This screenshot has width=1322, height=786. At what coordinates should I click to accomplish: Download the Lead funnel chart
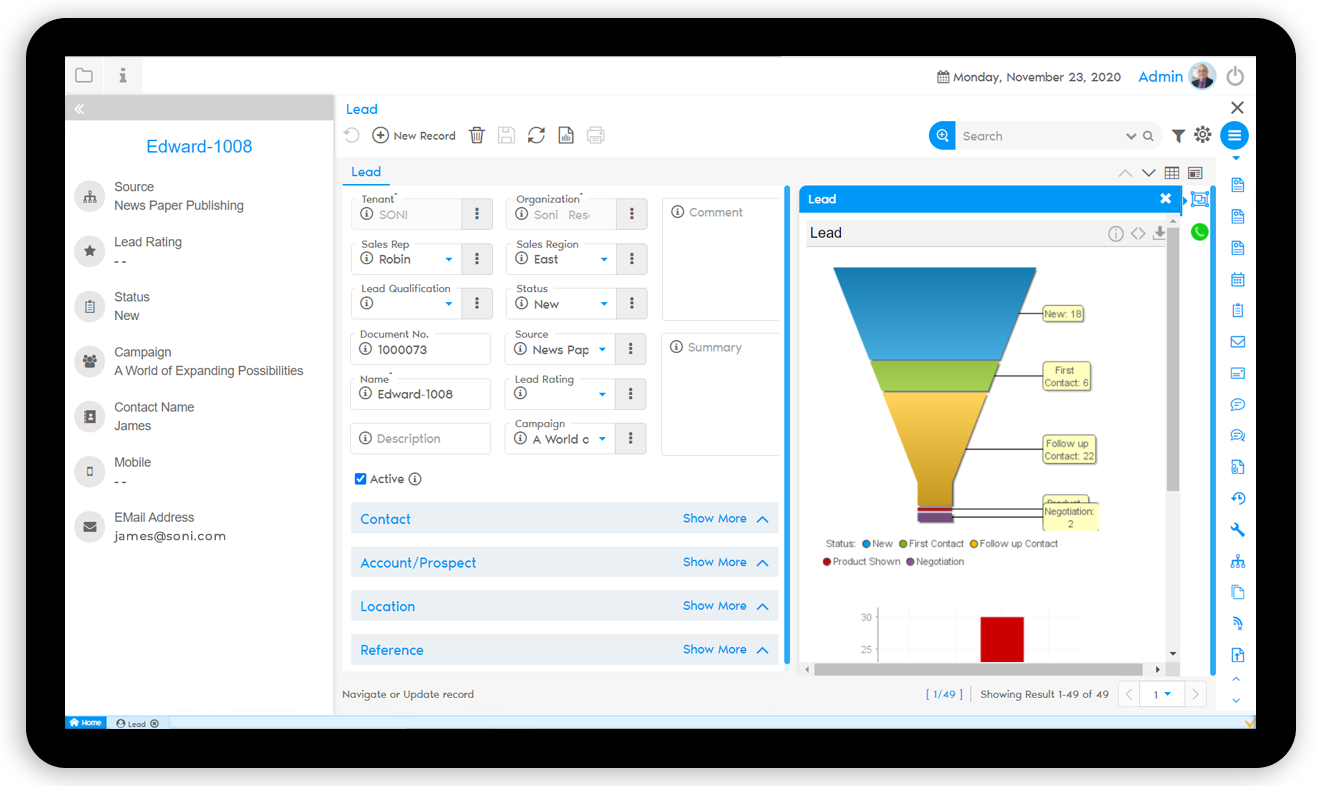point(1159,234)
